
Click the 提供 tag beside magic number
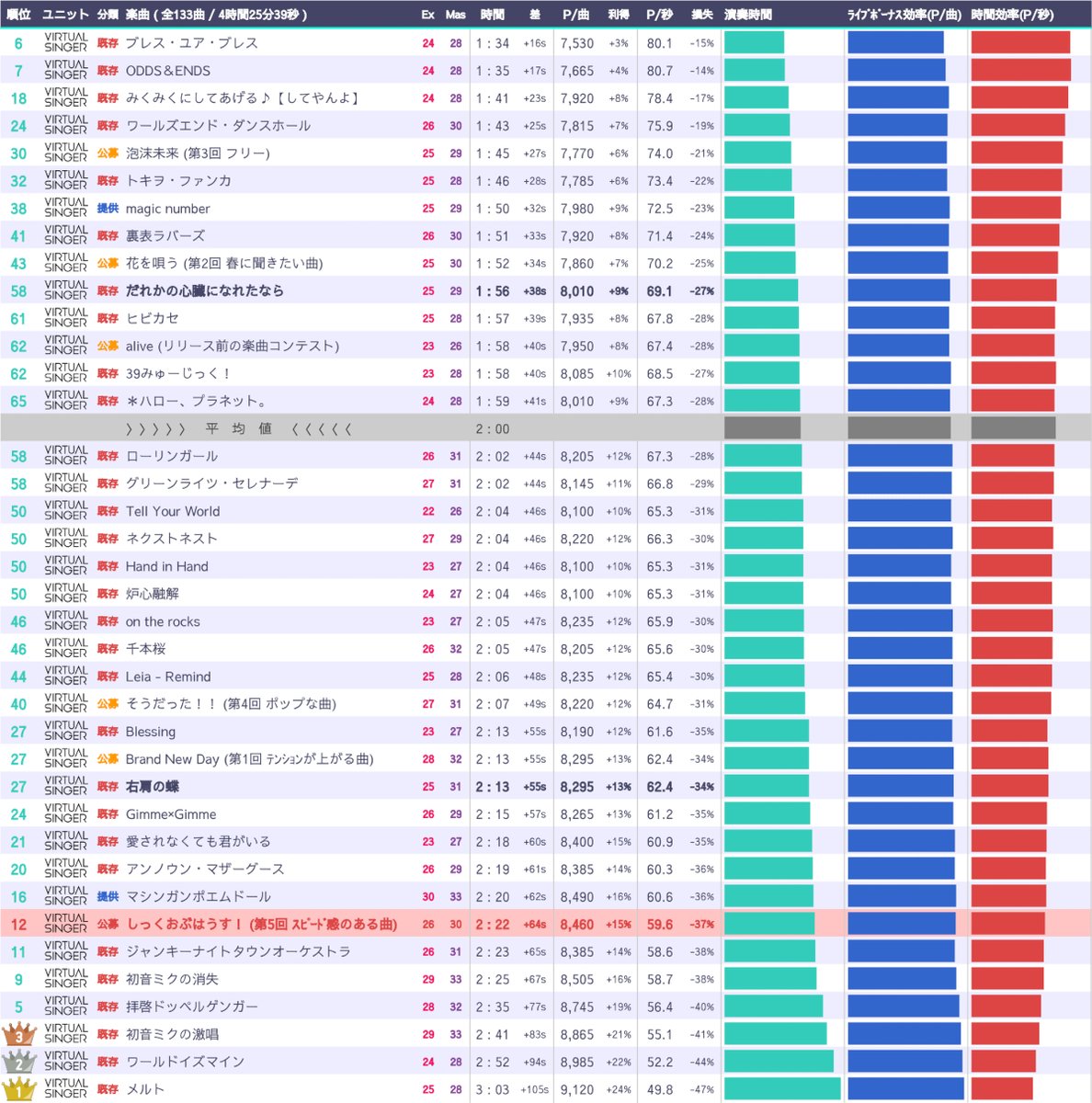click(108, 209)
